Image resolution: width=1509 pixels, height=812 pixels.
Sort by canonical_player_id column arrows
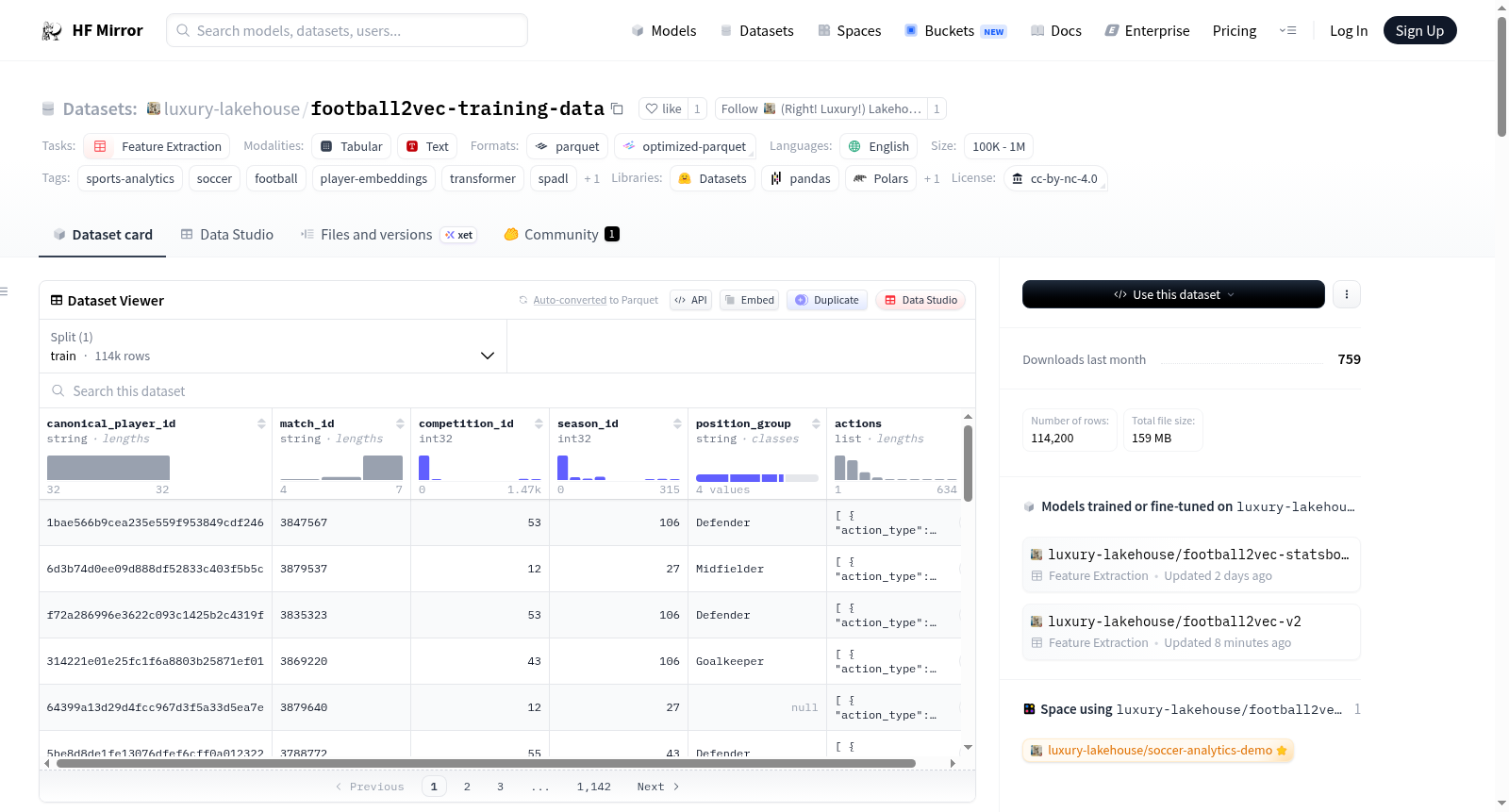point(261,423)
